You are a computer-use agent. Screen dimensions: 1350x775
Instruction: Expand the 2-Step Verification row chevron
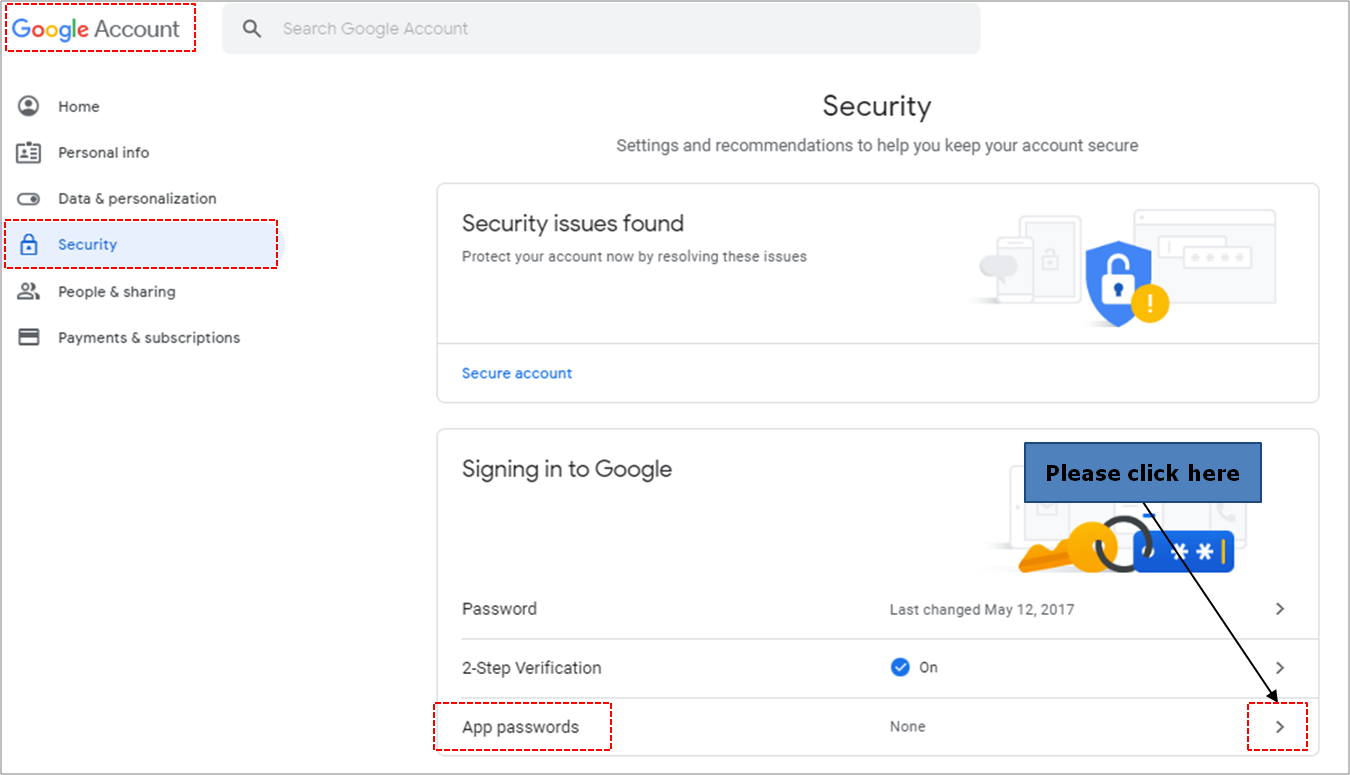pos(1280,668)
